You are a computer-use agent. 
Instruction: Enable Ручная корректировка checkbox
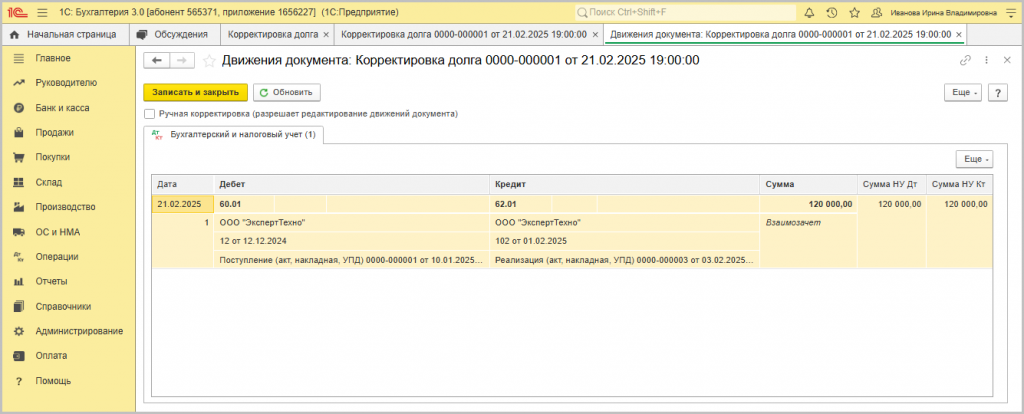tap(150, 114)
